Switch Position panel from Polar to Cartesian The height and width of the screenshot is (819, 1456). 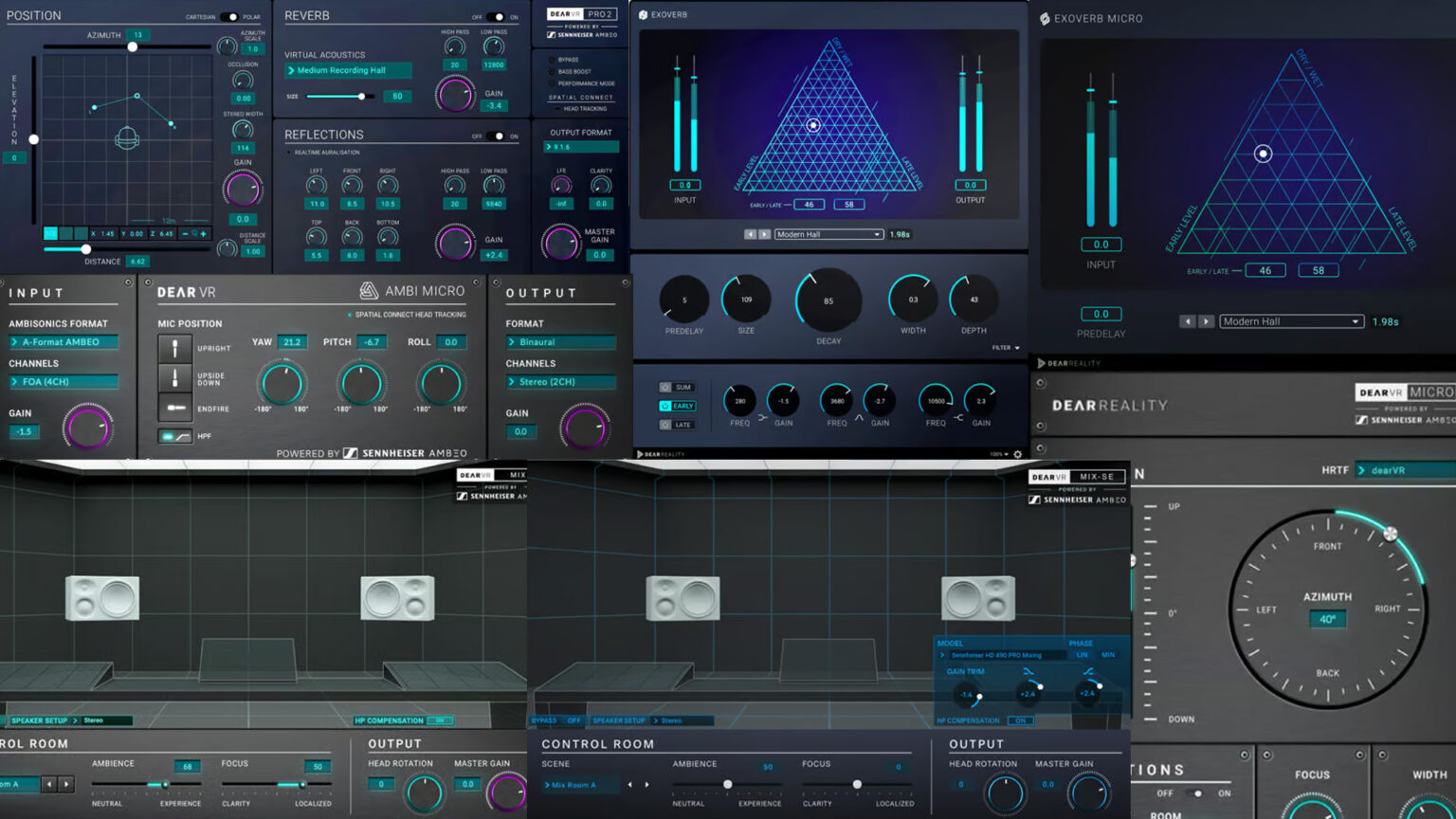pos(226,16)
